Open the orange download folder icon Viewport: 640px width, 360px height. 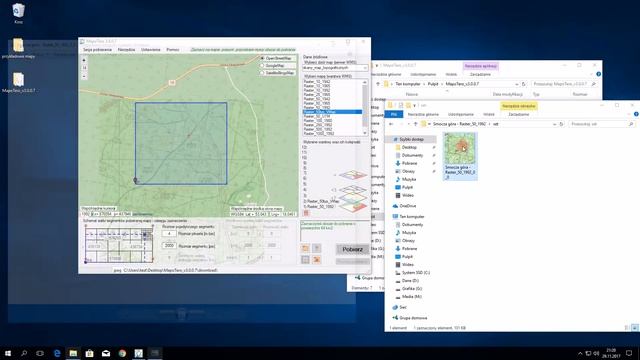tap(305, 248)
